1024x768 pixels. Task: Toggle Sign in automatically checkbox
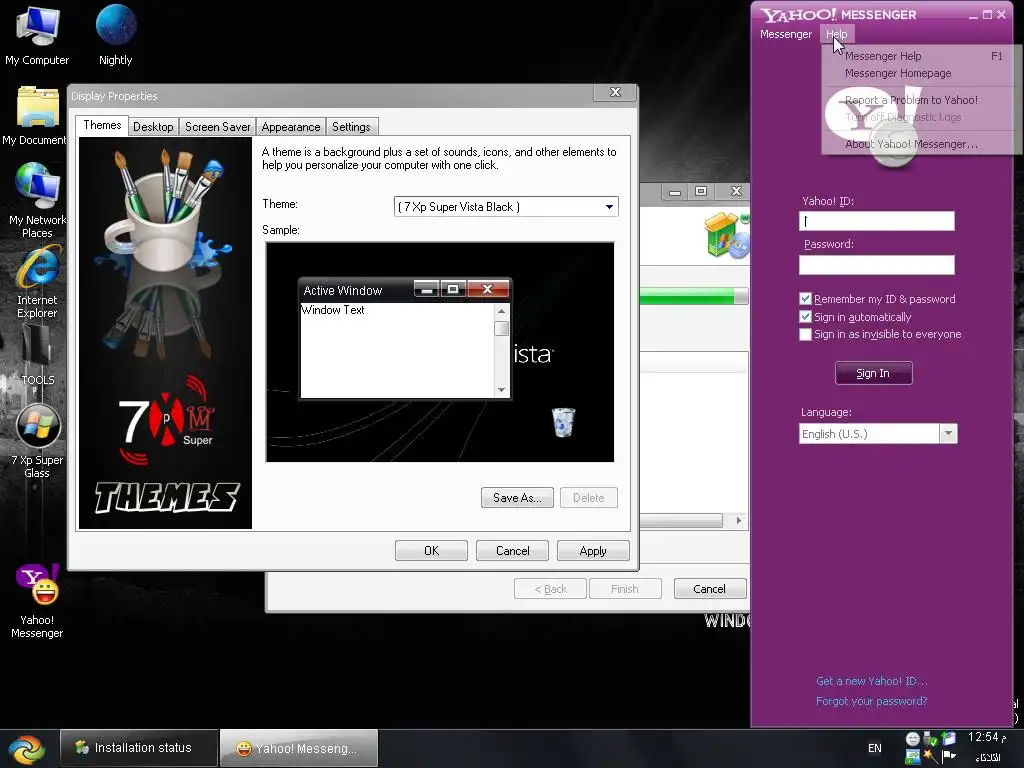(805, 317)
